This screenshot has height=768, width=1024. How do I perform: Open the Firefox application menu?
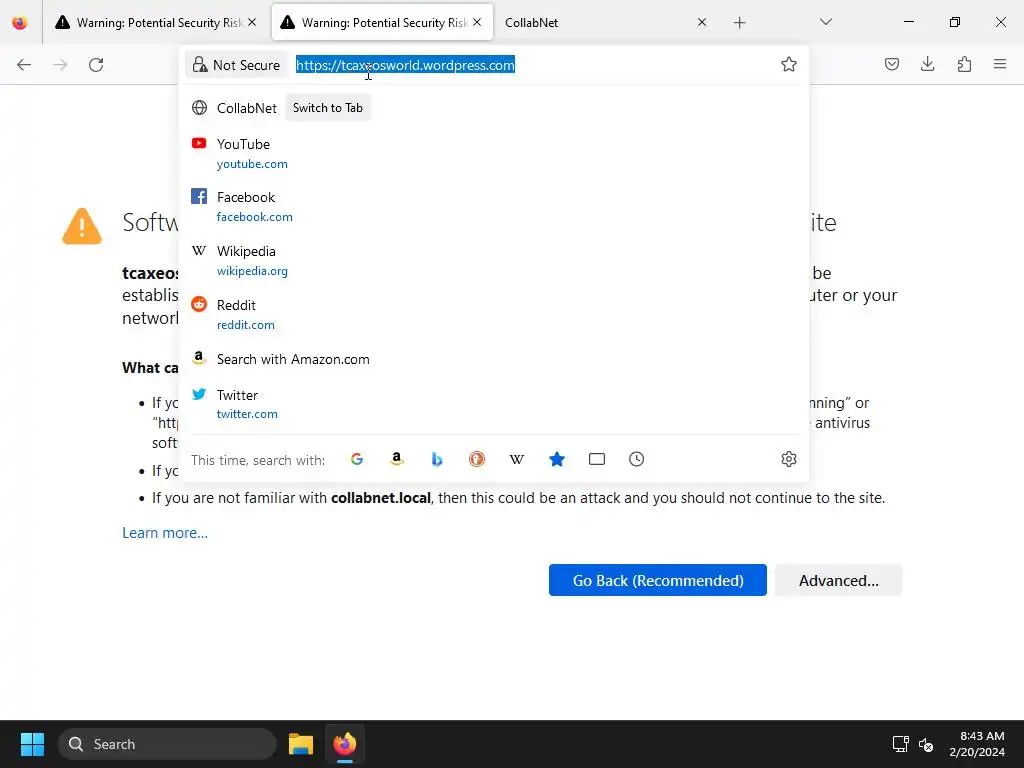[1000, 64]
